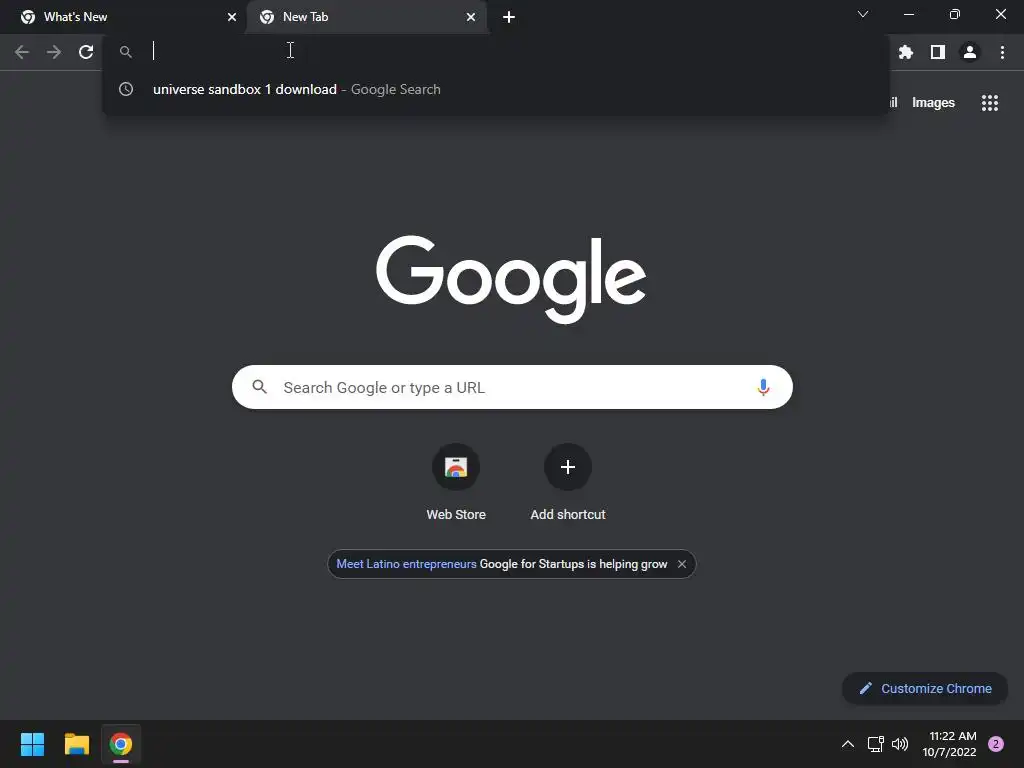
Task: Click the Google logo
Action: pyautogui.click(x=511, y=279)
